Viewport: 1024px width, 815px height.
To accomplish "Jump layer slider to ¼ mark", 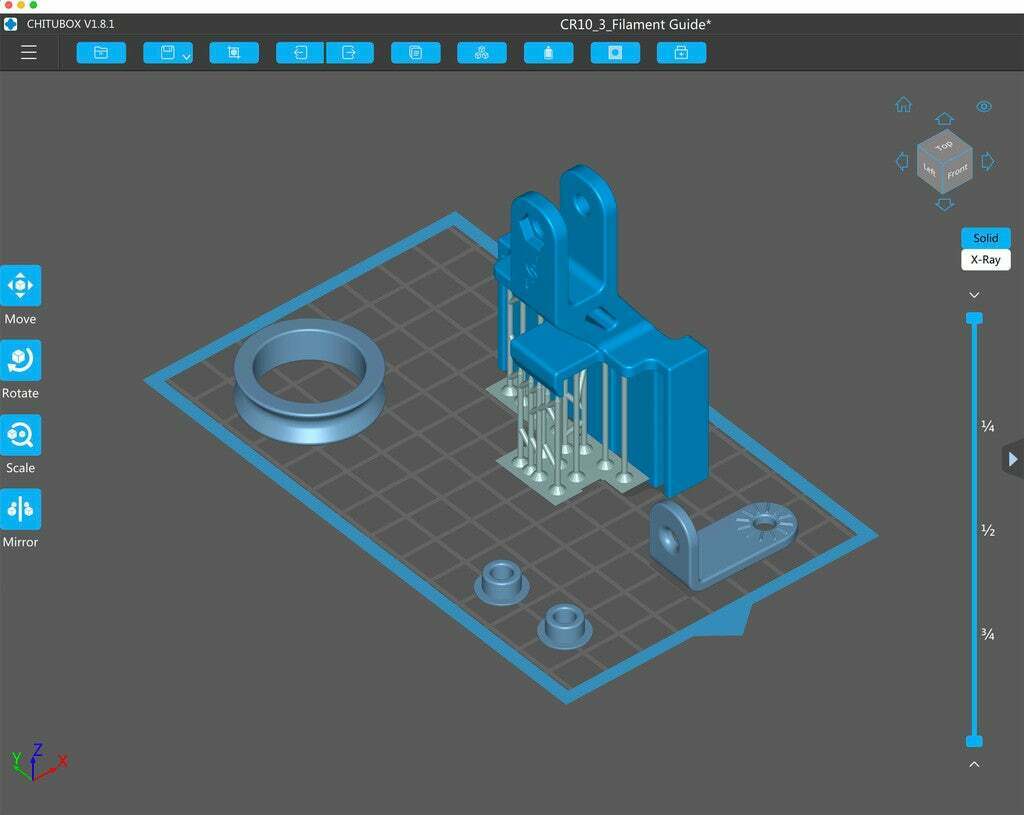I will click(987, 426).
